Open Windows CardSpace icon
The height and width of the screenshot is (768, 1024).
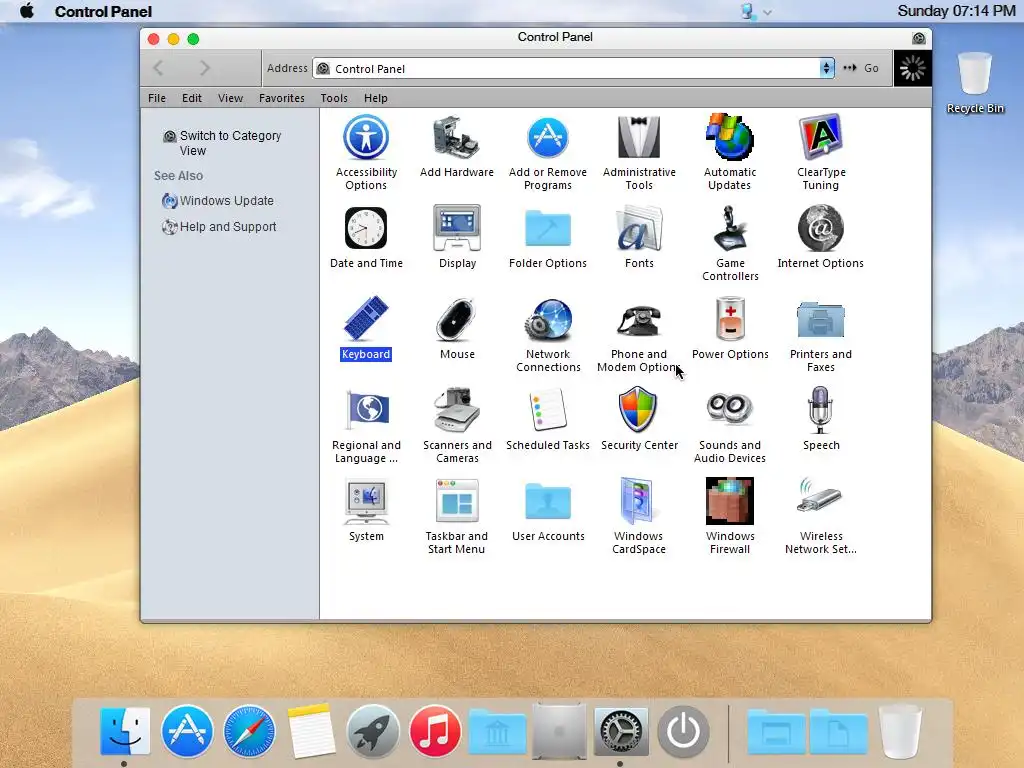point(639,501)
